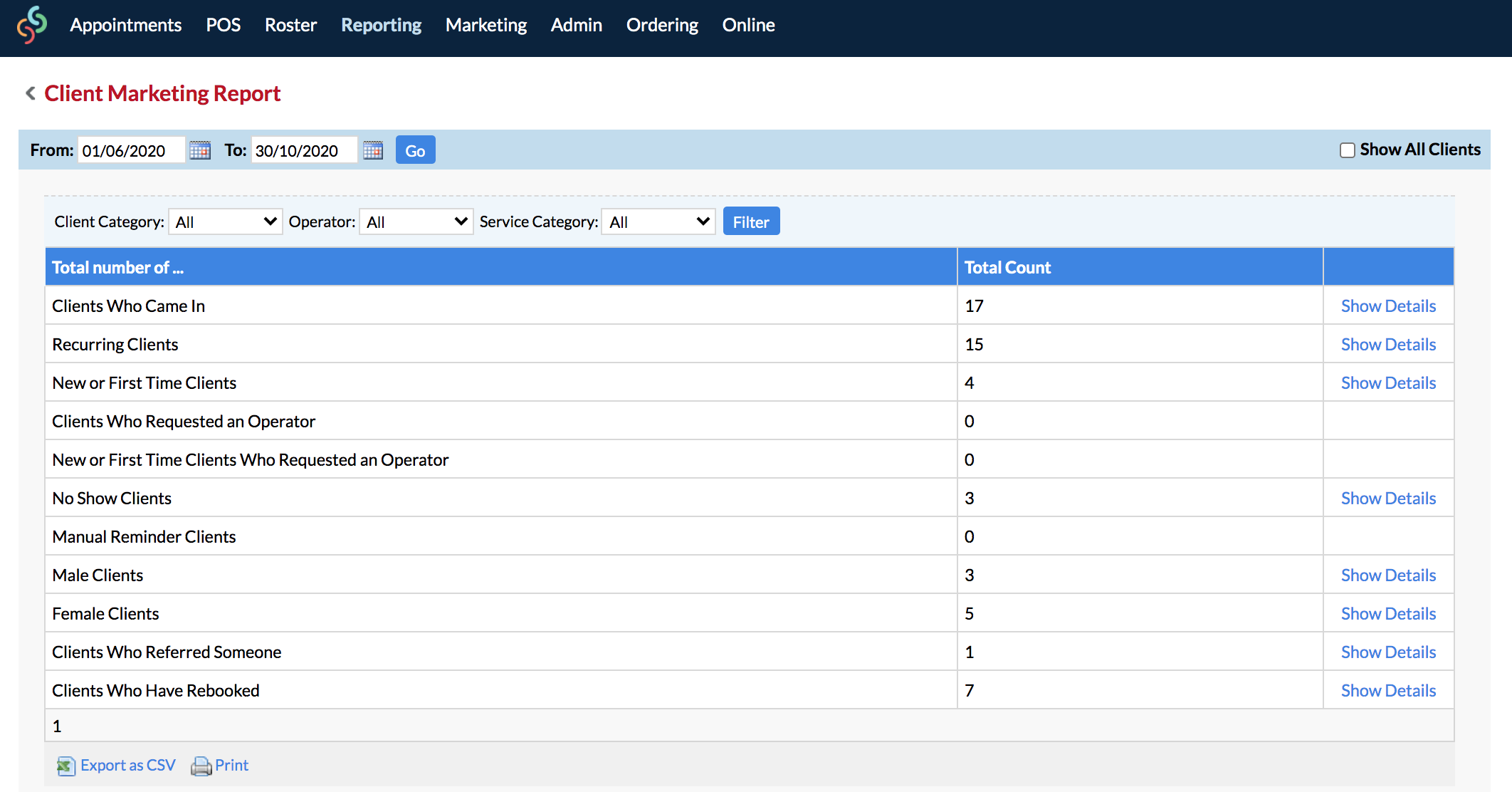
Task: Open the Service Category dropdown
Action: [658, 222]
